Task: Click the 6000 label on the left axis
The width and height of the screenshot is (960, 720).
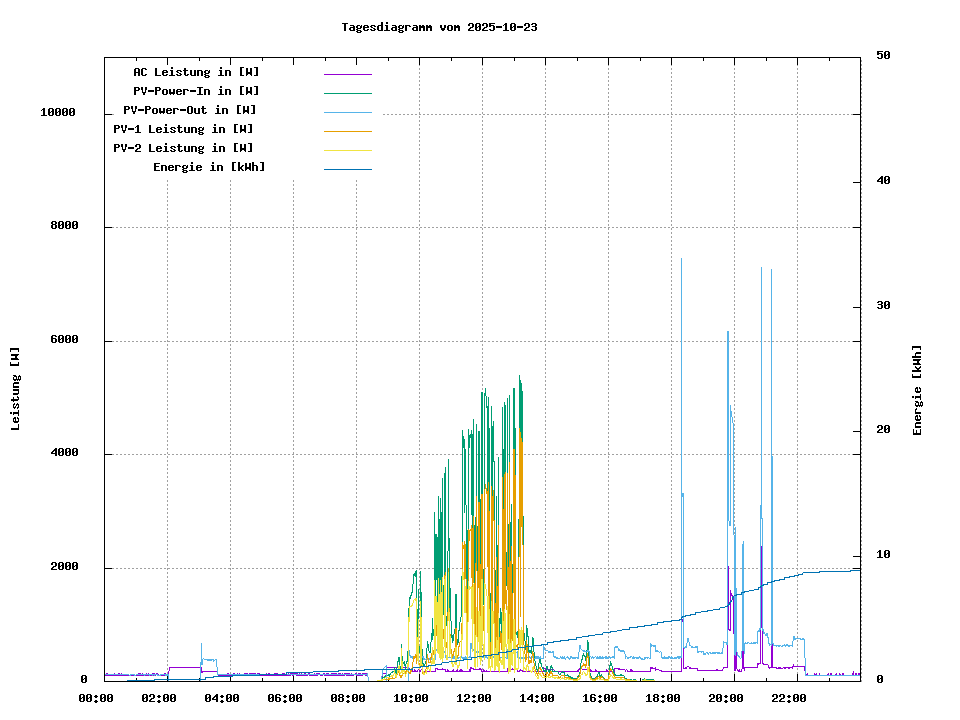Action: click(x=64, y=340)
